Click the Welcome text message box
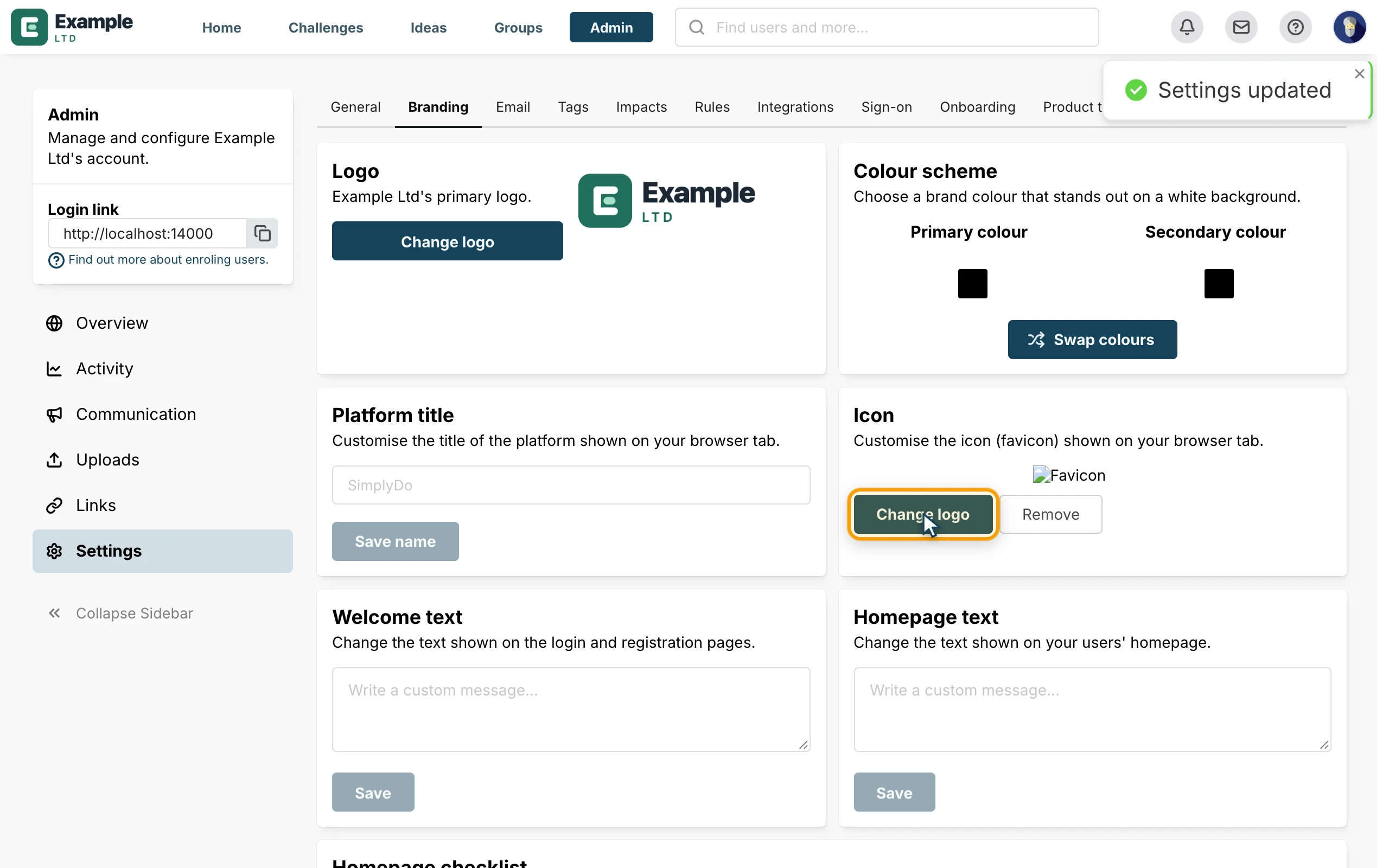This screenshot has height=868, width=1389. point(571,710)
